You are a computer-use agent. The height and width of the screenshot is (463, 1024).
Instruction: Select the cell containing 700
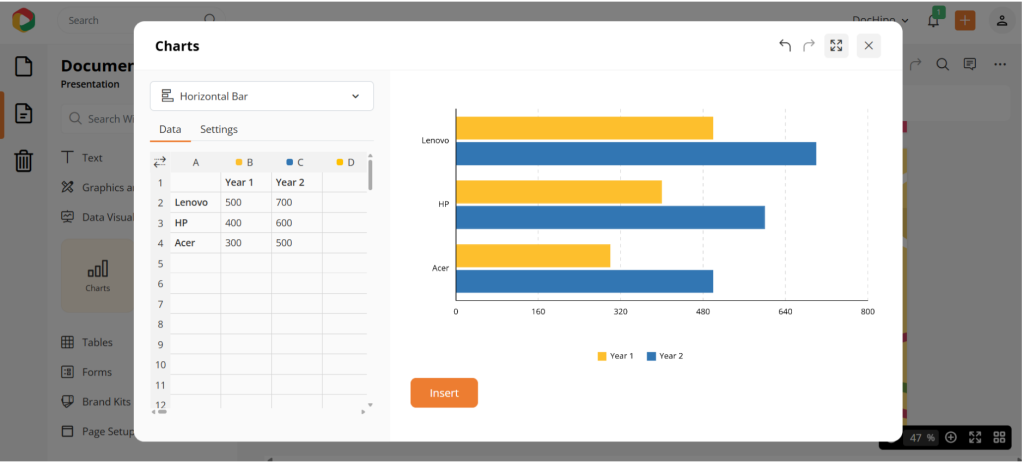coord(296,202)
